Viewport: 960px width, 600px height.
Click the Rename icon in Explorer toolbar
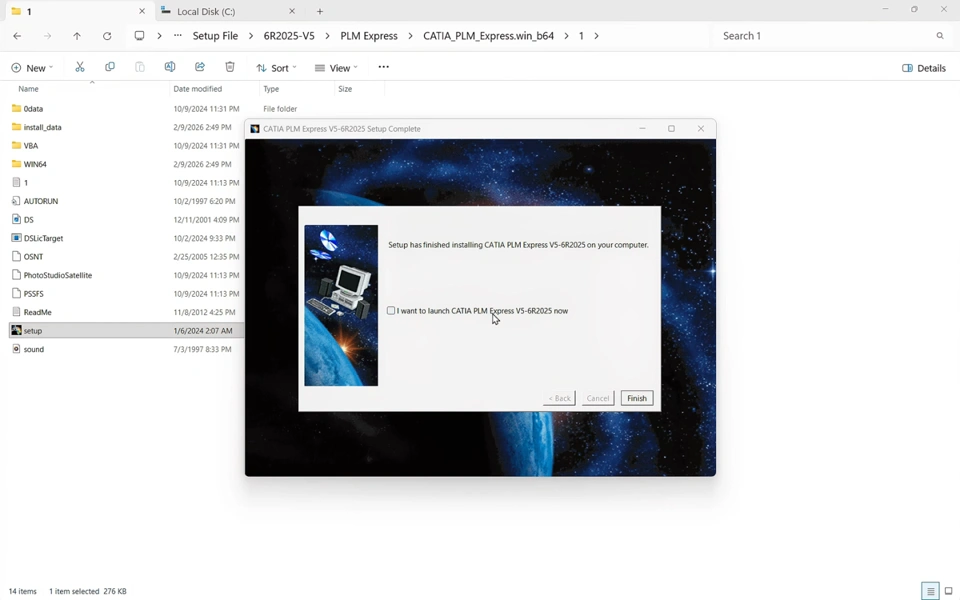tap(170, 67)
